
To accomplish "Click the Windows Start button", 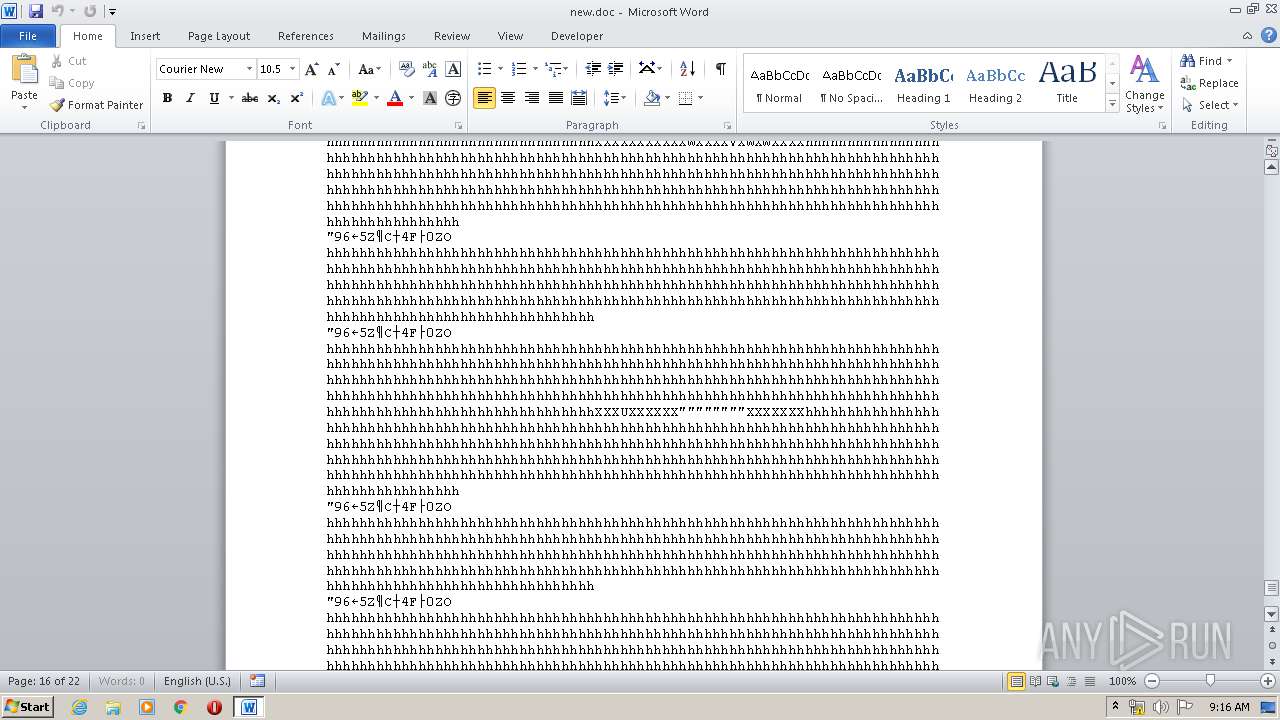I will [x=27, y=707].
